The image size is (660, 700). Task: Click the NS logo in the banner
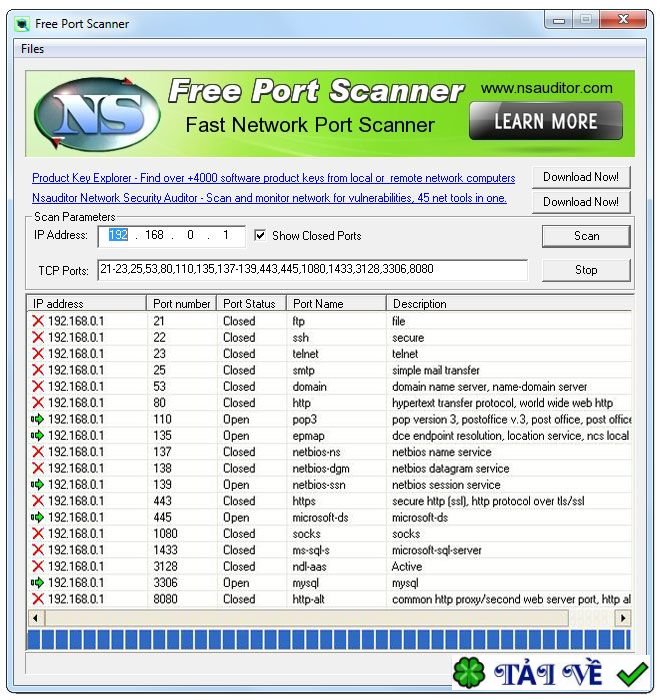97,113
